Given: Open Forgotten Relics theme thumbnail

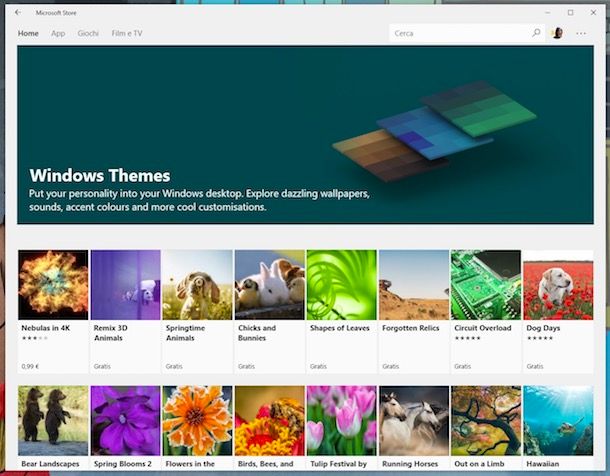Looking at the screenshot, I should click(x=414, y=285).
